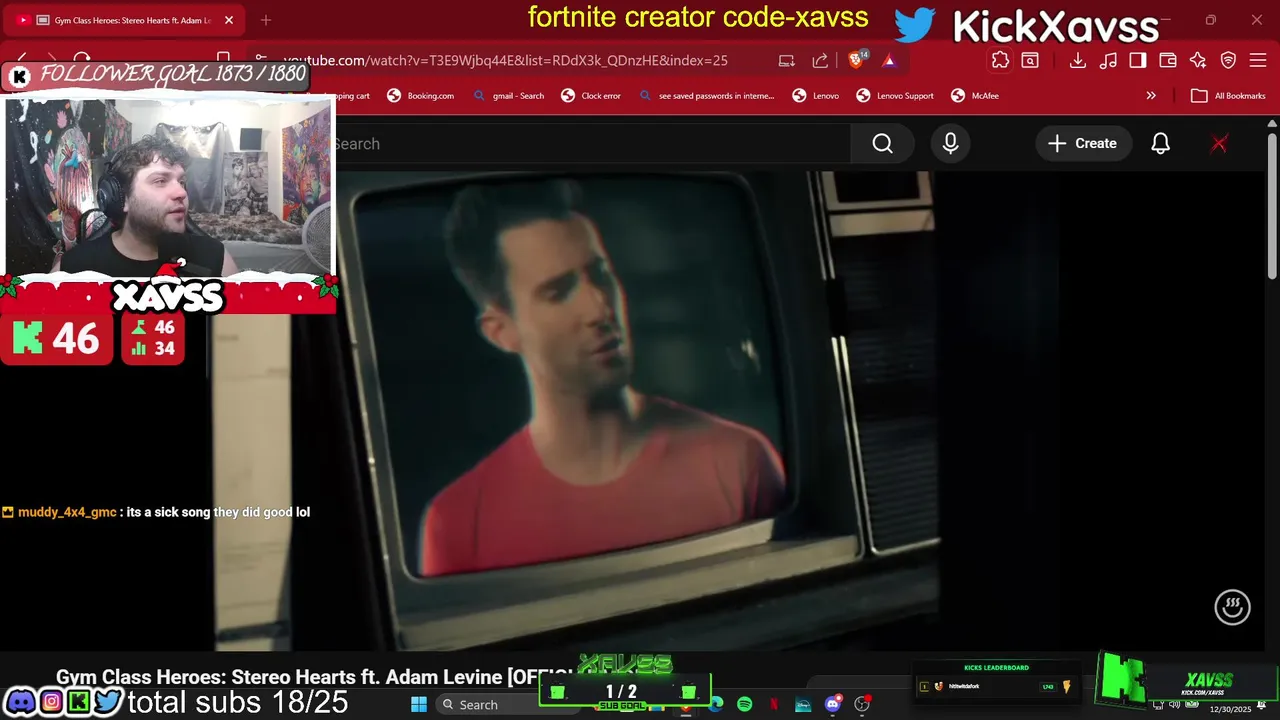Viewport: 1280px width, 720px height.
Task: Open Brave Shields lion icon
Action: (x=857, y=60)
